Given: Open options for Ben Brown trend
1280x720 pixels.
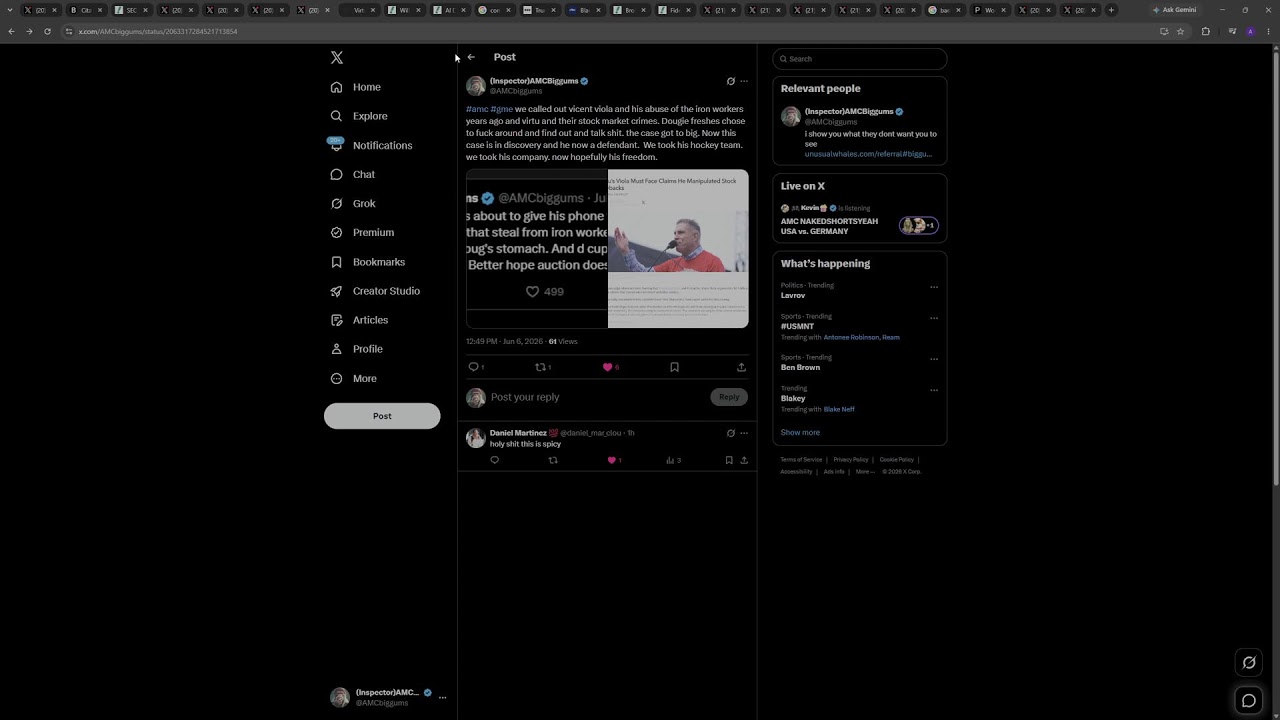Looking at the screenshot, I should pos(934,359).
